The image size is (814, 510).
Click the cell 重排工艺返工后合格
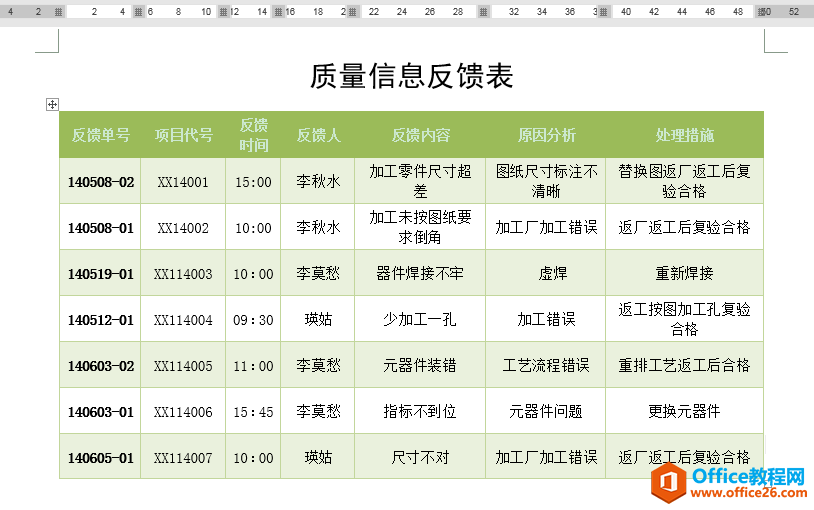684,365
